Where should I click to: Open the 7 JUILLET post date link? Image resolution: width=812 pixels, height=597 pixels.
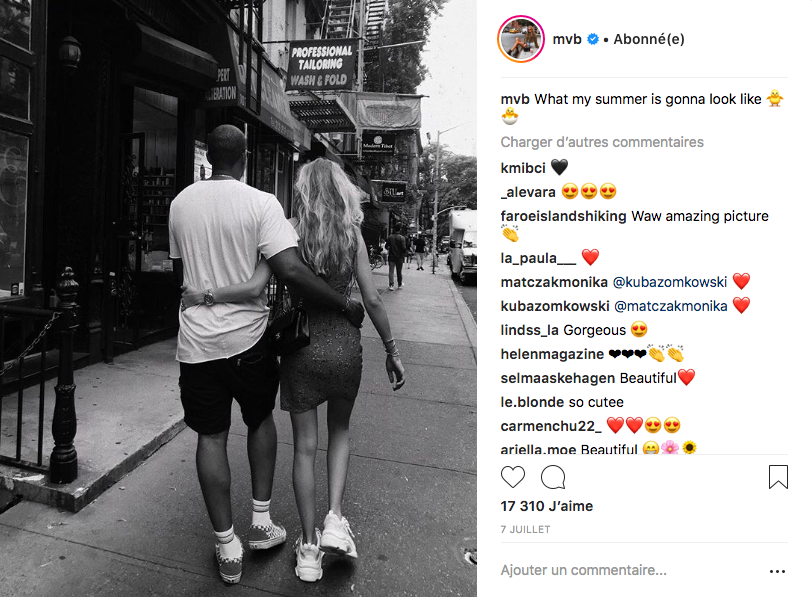(525, 529)
